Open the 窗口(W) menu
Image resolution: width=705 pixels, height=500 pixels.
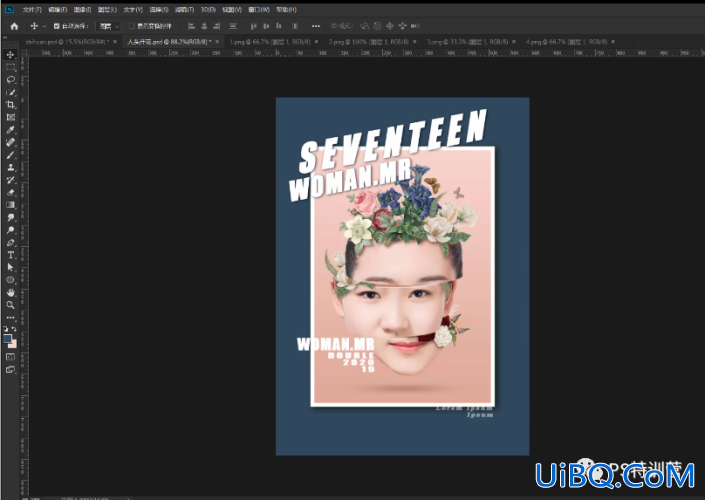point(259,9)
